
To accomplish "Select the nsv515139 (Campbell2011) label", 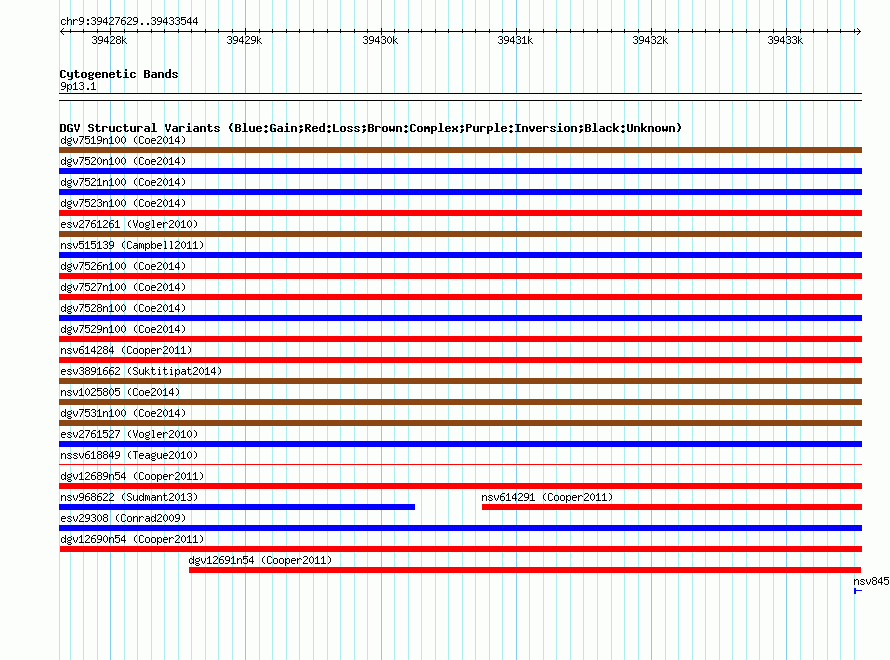I will 132,245.
